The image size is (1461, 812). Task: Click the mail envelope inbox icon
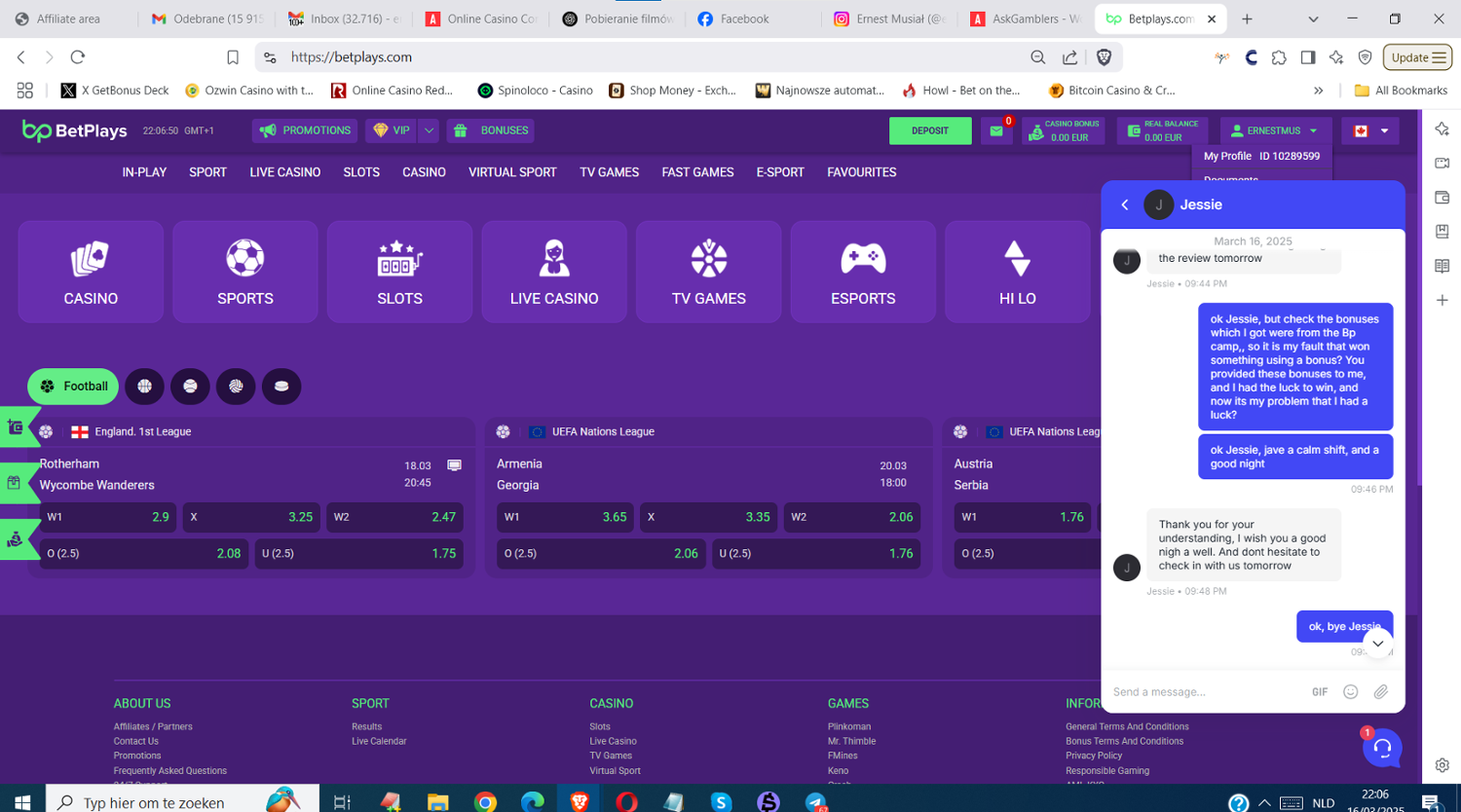995,130
